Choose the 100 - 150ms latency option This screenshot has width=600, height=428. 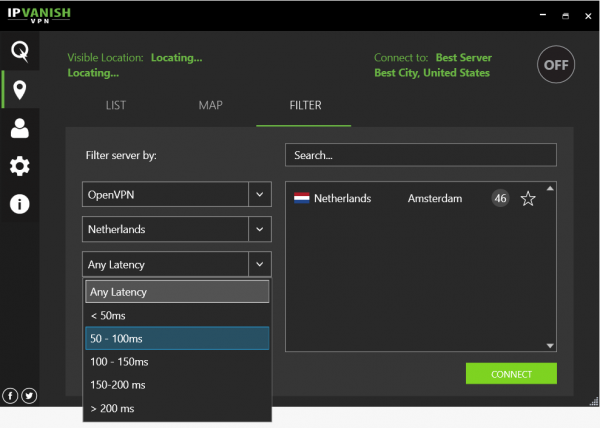click(x=177, y=362)
